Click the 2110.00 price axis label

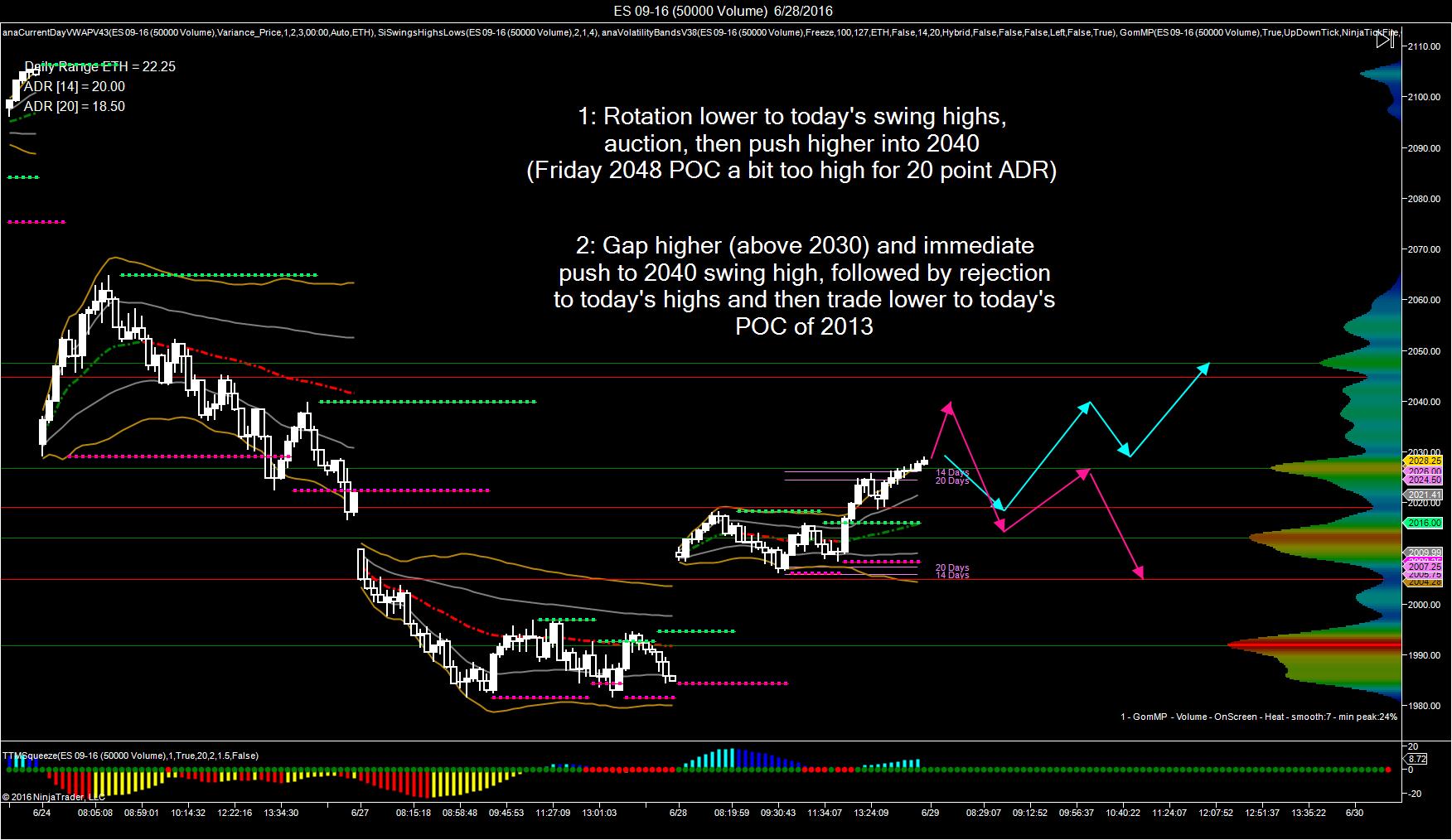(1424, 47)
